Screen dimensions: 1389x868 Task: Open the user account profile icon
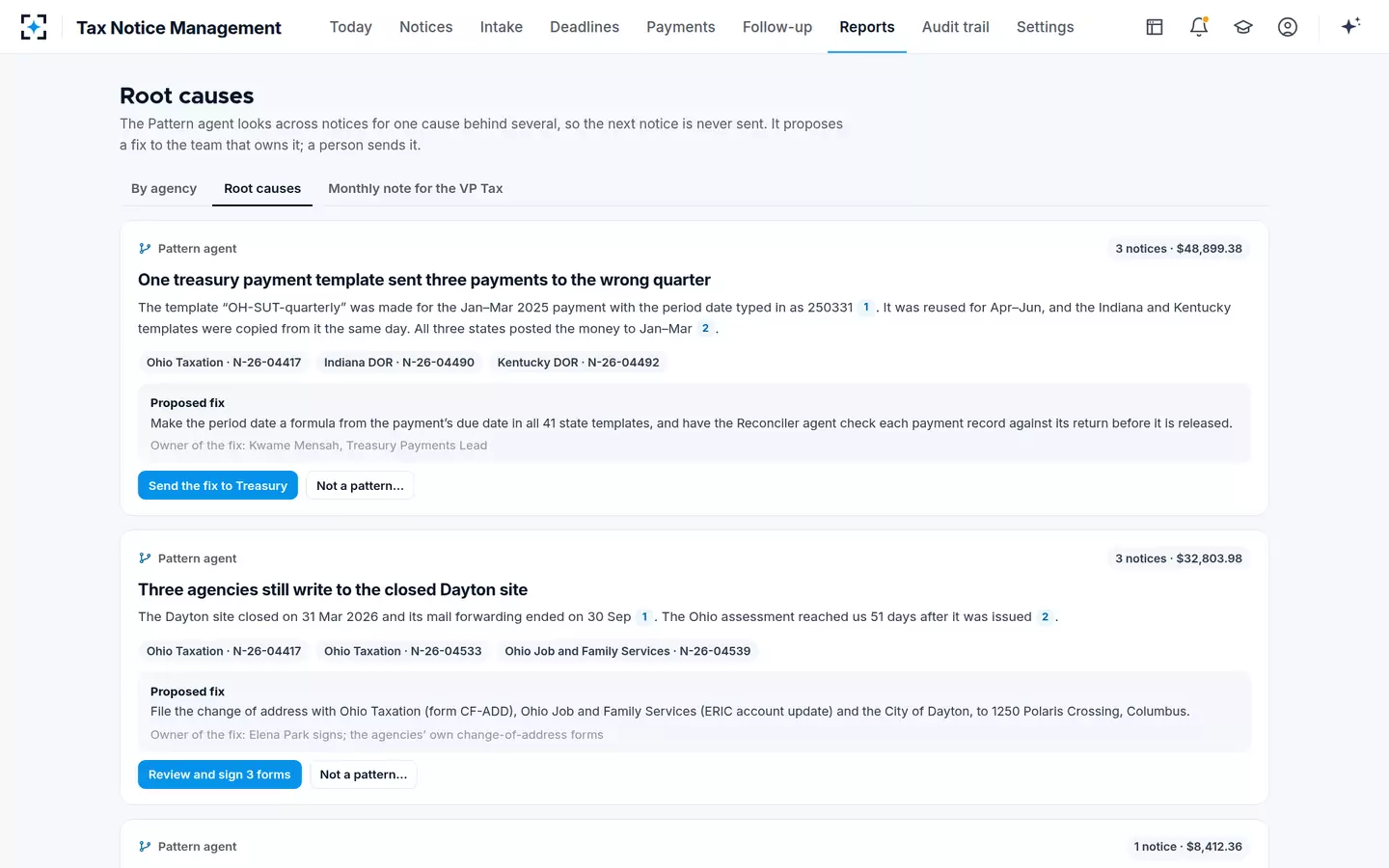(1288, 27)
